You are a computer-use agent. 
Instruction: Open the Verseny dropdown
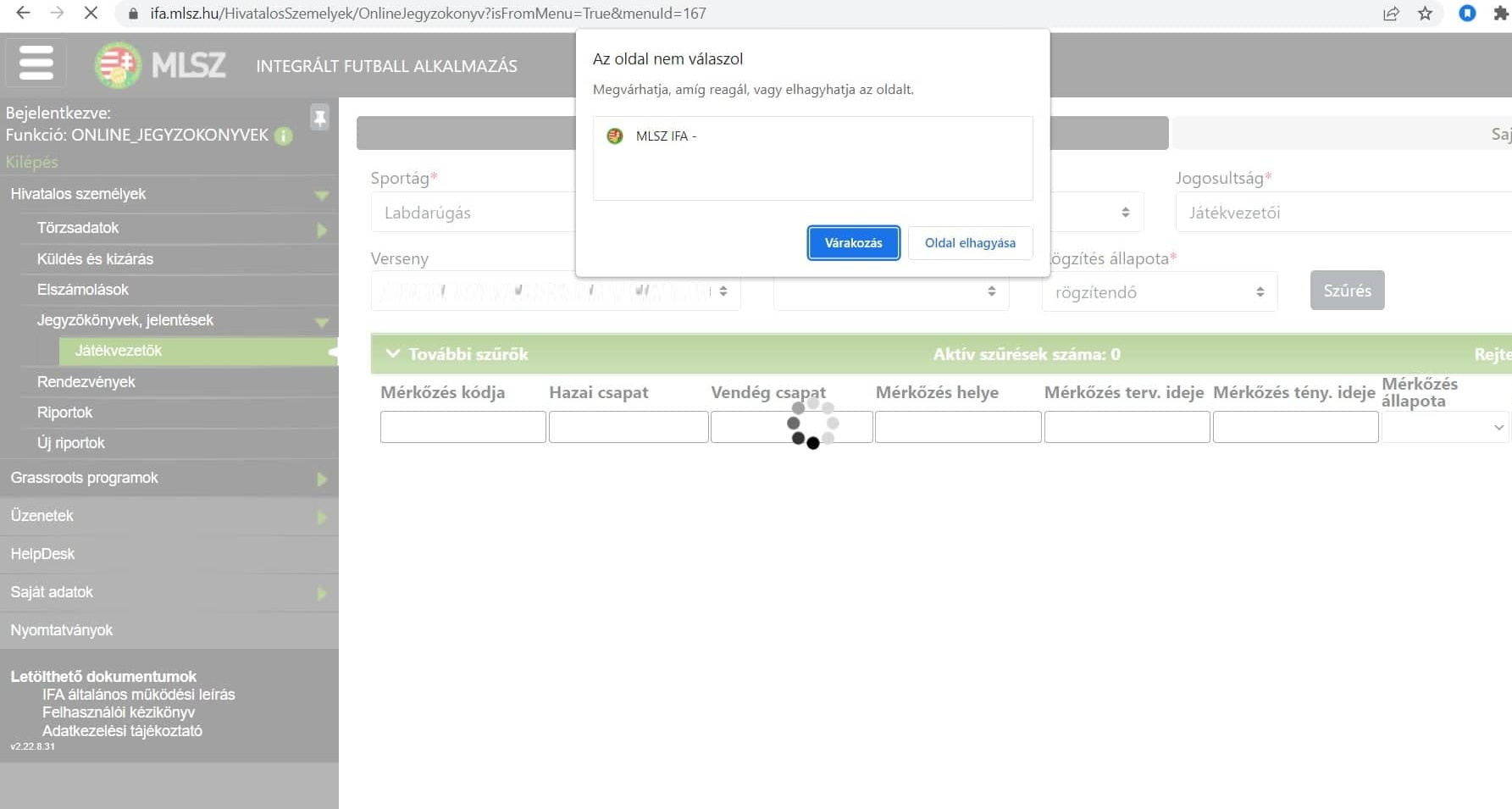click(556, 291)
